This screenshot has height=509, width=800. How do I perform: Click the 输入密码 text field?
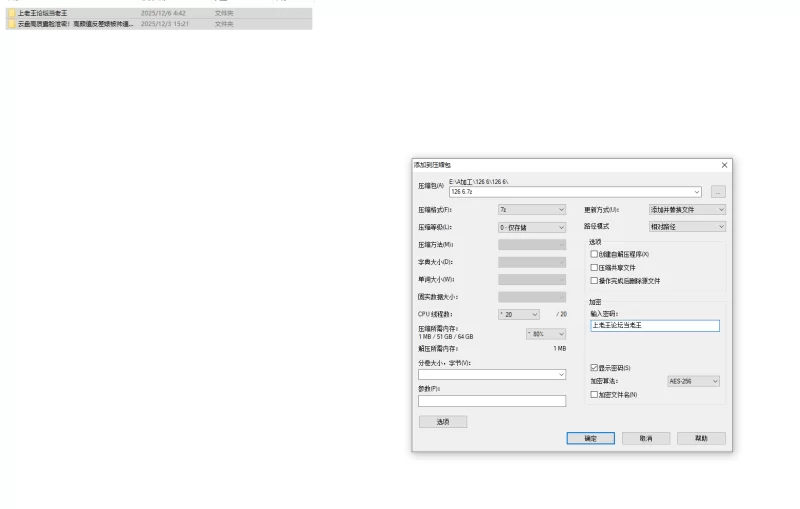point(655,326)
